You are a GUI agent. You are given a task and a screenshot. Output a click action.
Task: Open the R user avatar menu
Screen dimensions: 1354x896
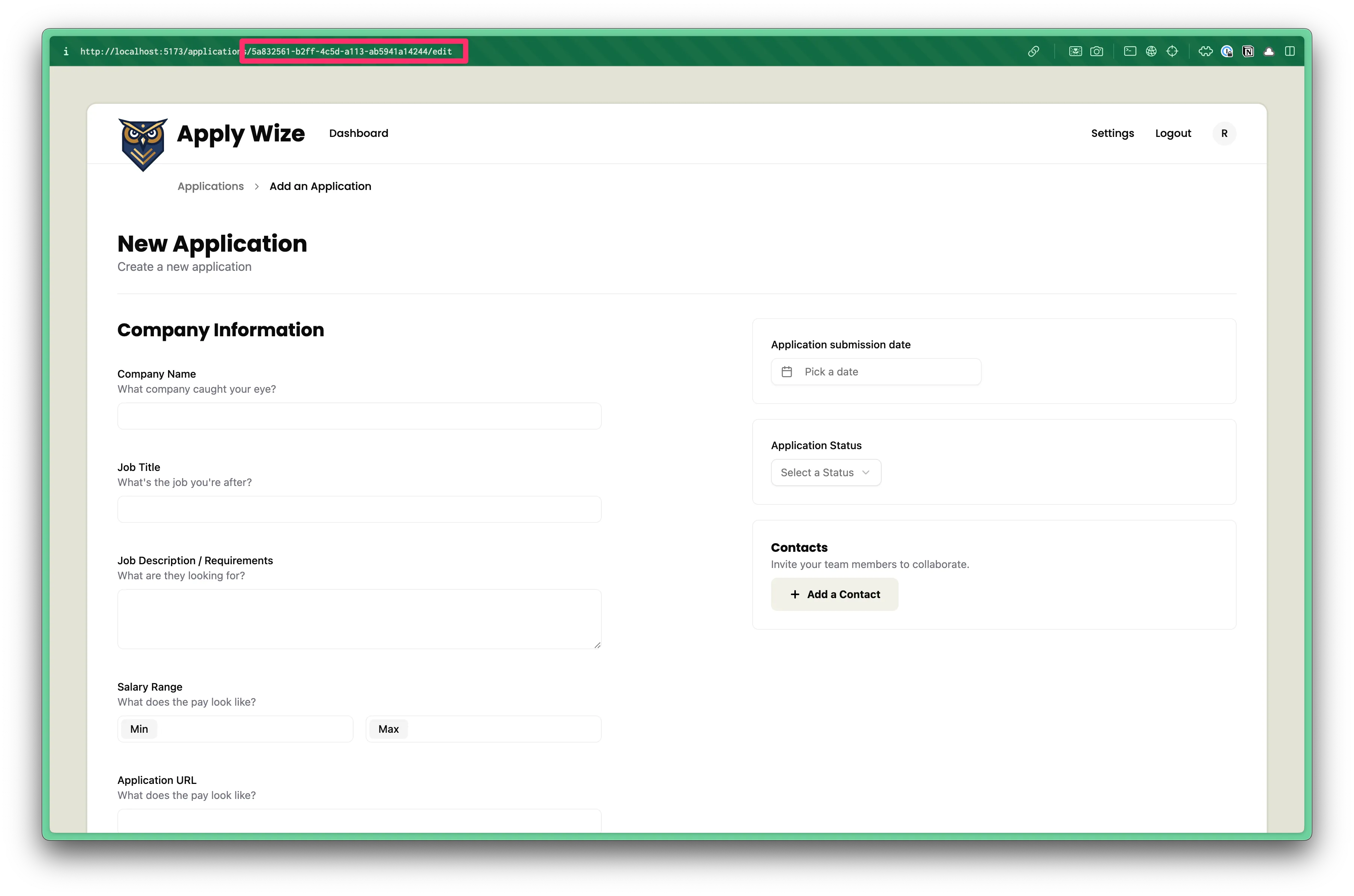tap(1224, 134)
